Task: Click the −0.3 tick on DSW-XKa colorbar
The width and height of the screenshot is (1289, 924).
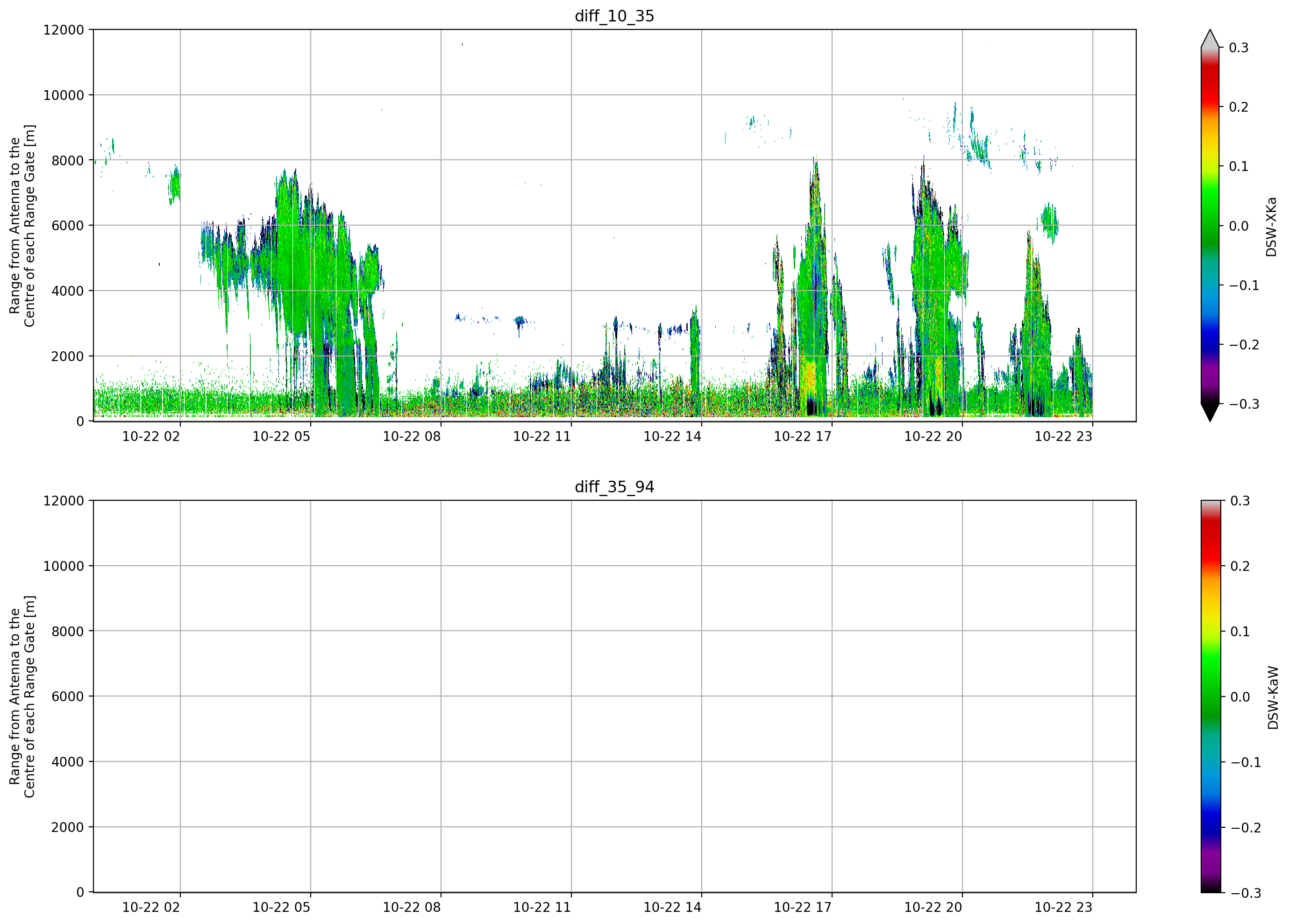Action: tap(1244, 404)
